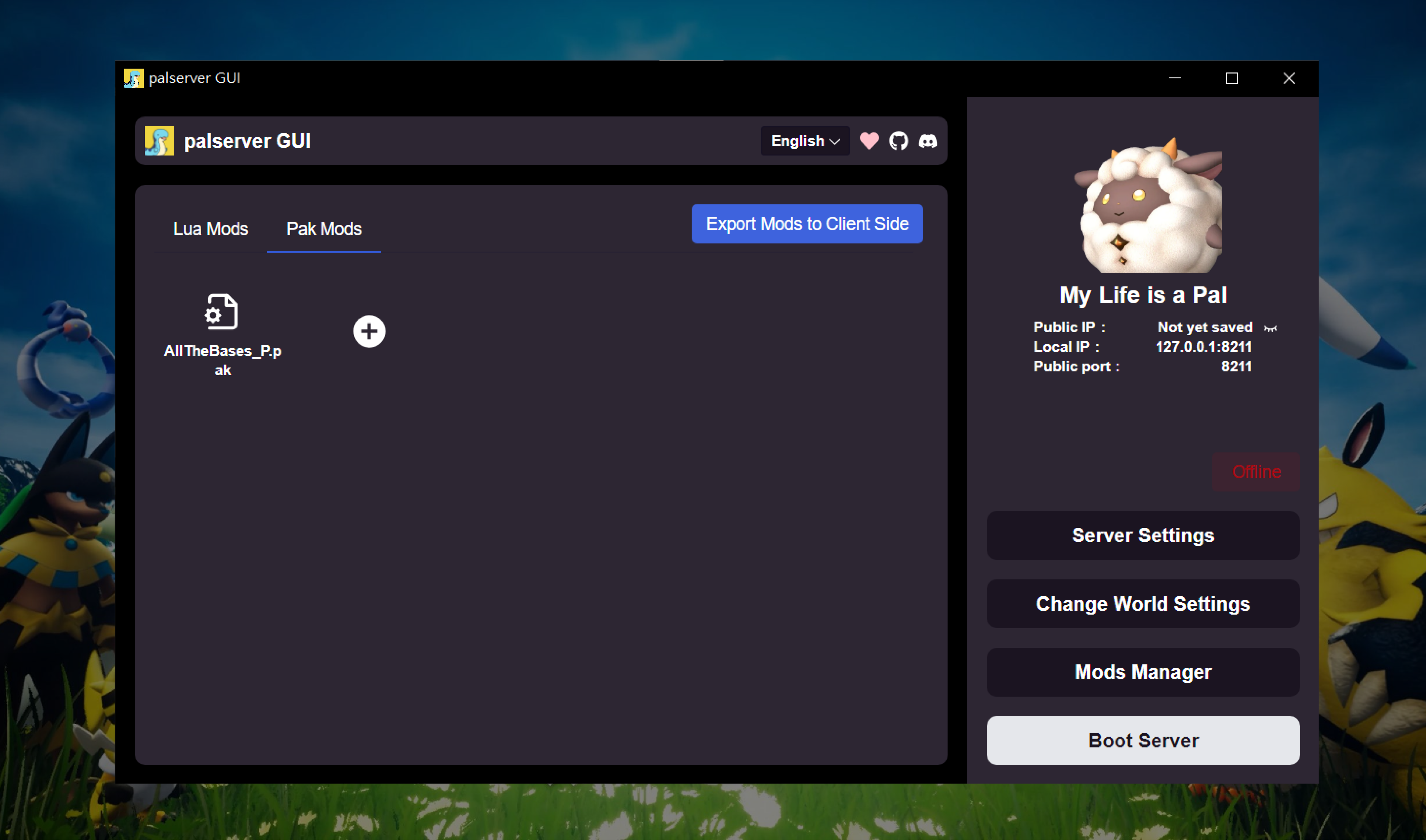Viewport: 1426px width, 840px height.
Task: Reveal the hidden Public IP eye icon
Action: pos(1270,328)
